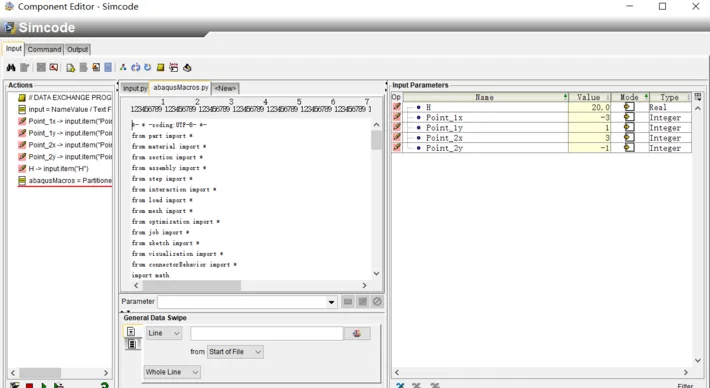Click the code editor horizontal scrollbar thumb
This screenshot has height=388, width=710.
192,286
